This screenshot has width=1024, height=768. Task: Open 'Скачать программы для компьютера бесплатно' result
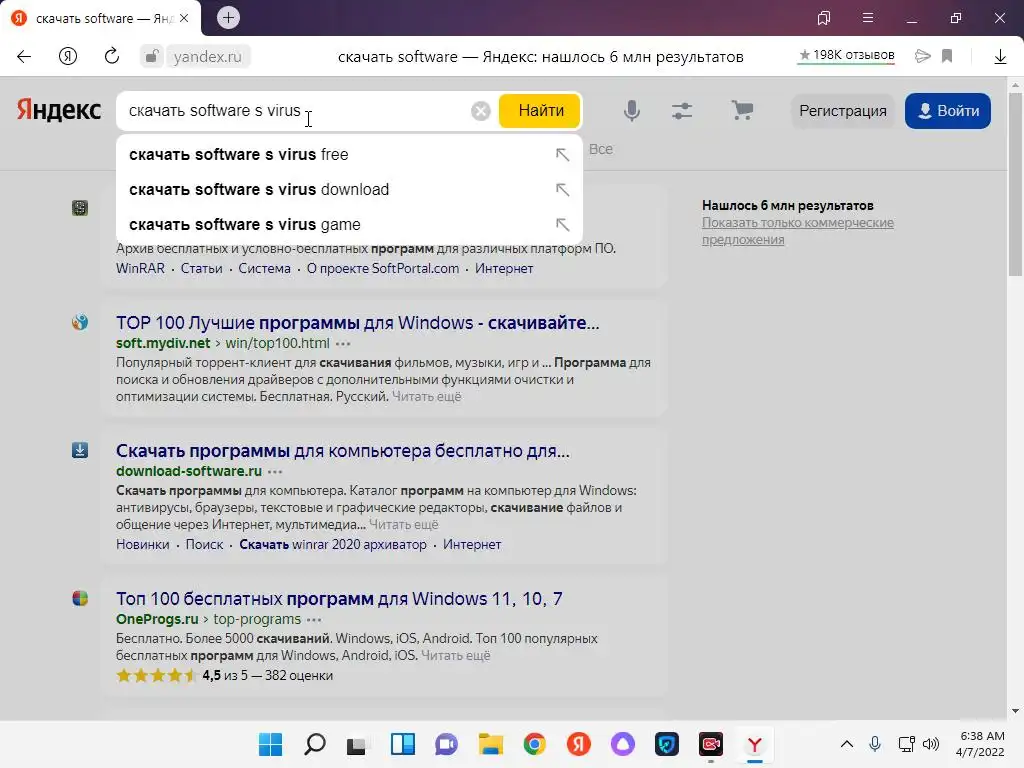[x=343, y=451]
